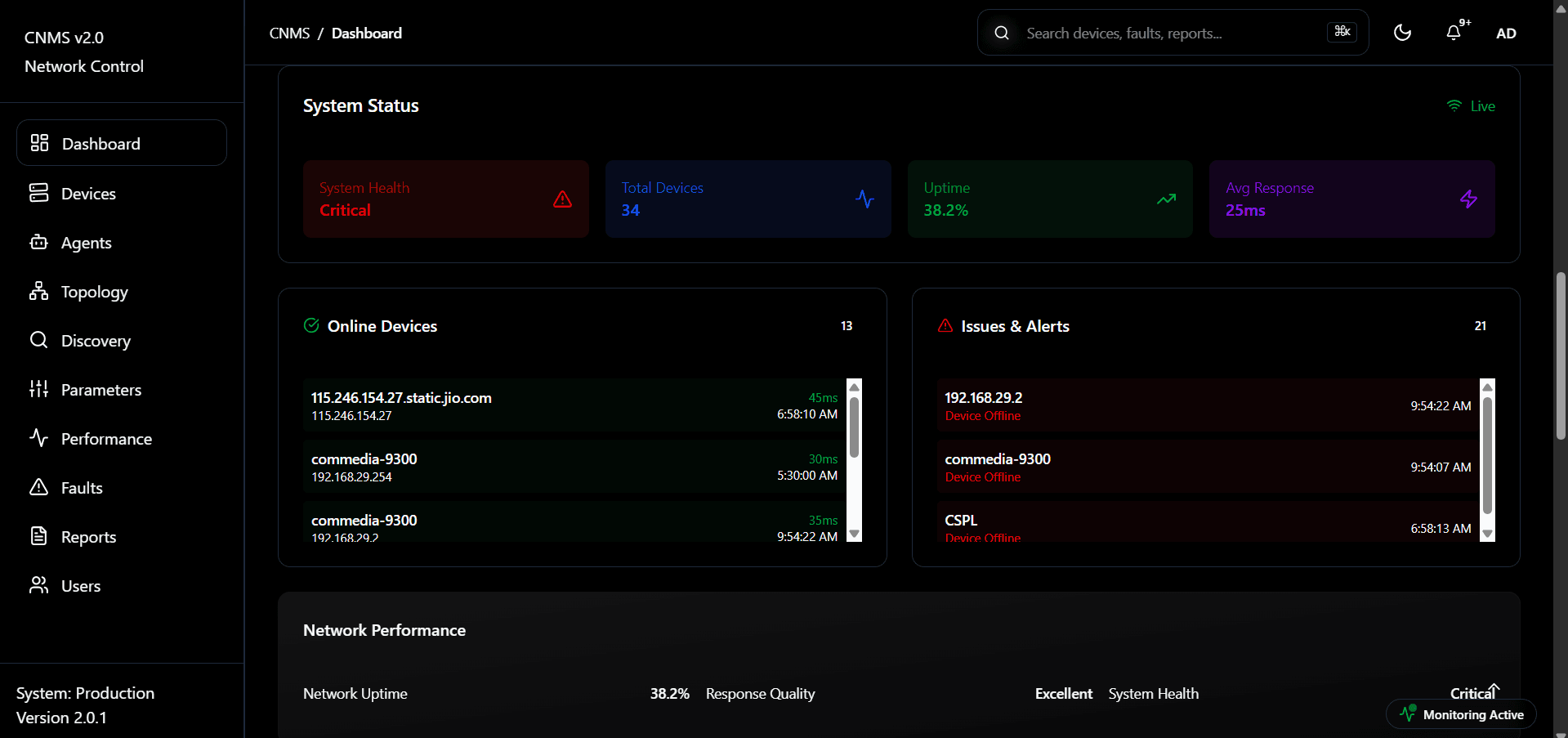The height and width of the screenshot is (738, 1568).
Task: Open Devices page from sidebar
Action: 88,194
